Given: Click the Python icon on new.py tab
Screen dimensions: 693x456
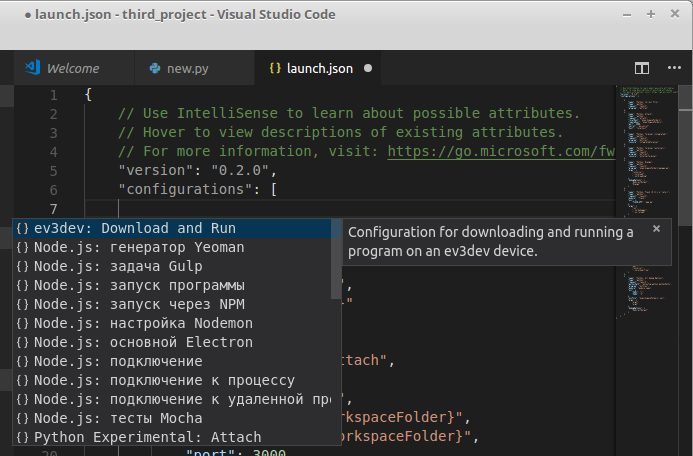Looking at the screenshot, I should click(x=155, y=69).
